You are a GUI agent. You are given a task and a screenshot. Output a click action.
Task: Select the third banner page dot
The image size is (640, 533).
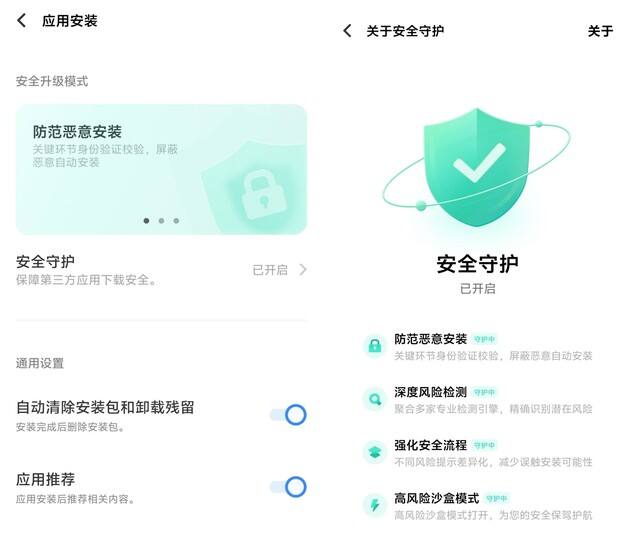[x=176, y=221]
